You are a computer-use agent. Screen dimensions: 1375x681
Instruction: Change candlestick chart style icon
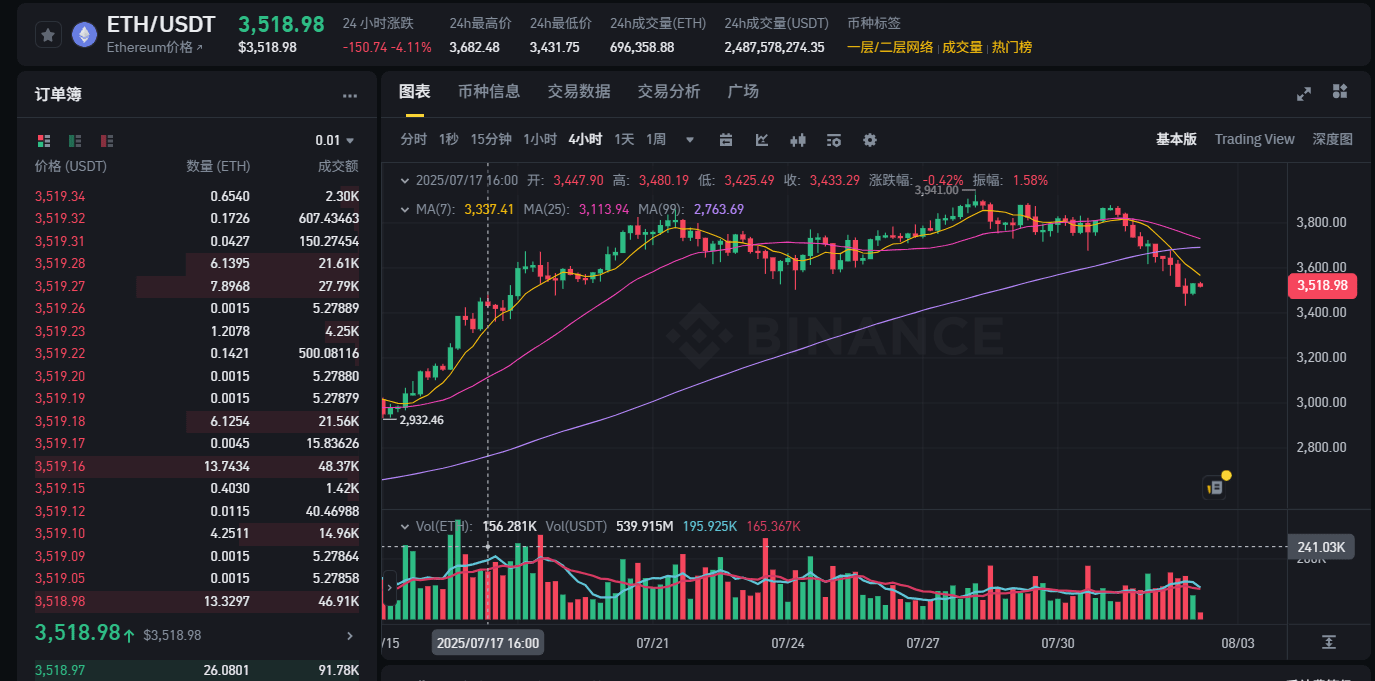point(798,140)
